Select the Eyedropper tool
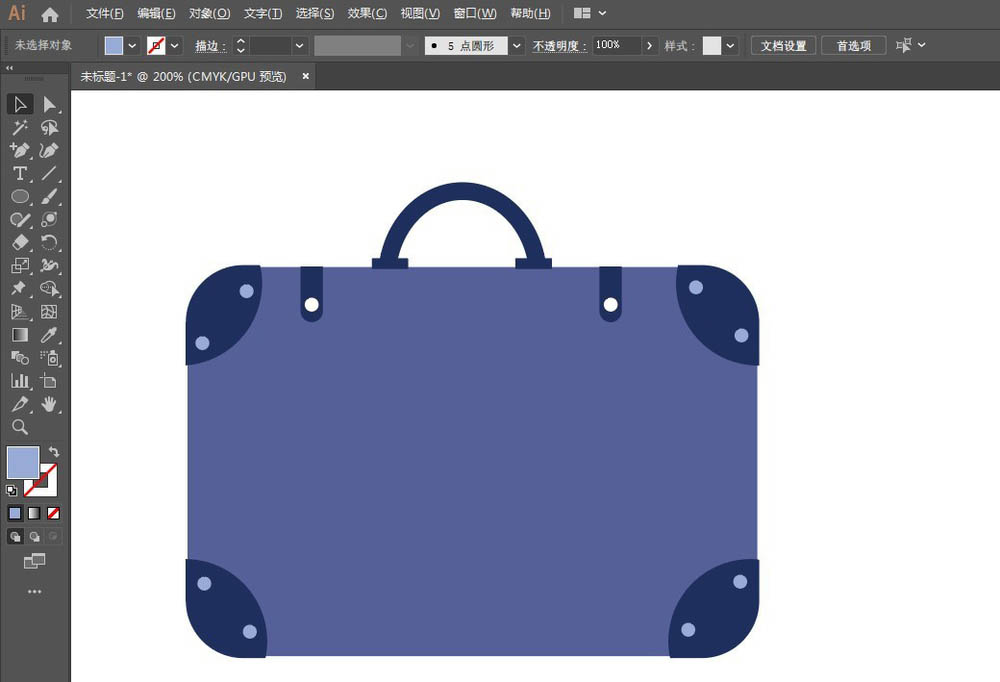This screenshot has width=1000, height=682. pos(49,335)
